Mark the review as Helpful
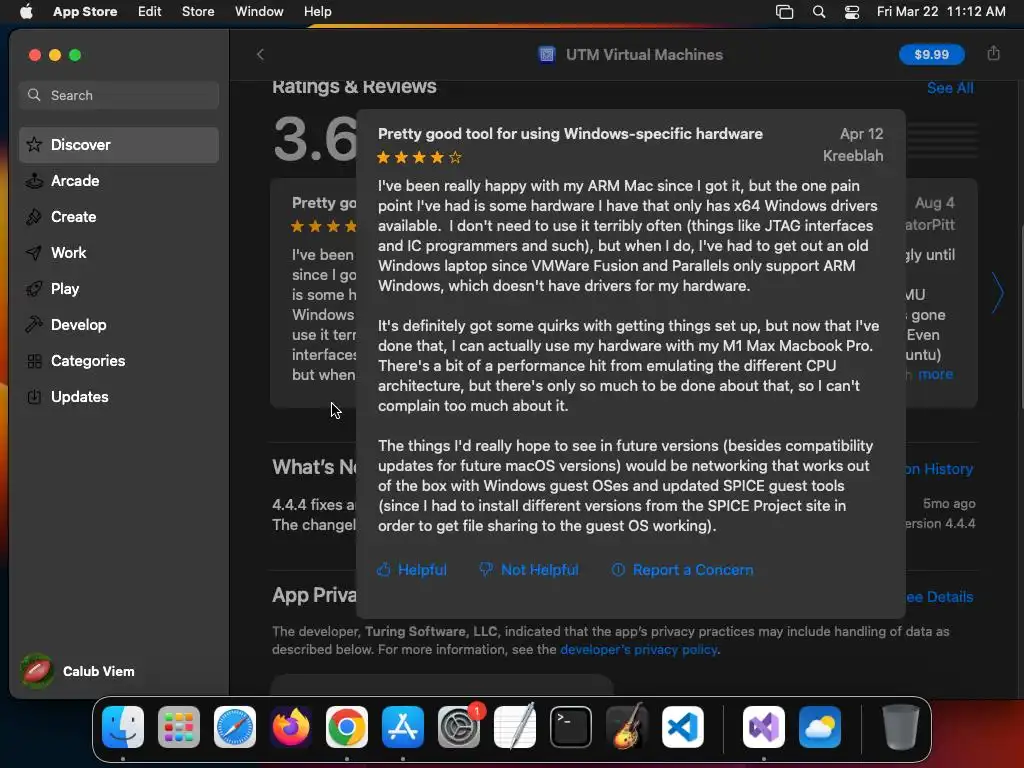1024x768 pixels. [412, 569]
